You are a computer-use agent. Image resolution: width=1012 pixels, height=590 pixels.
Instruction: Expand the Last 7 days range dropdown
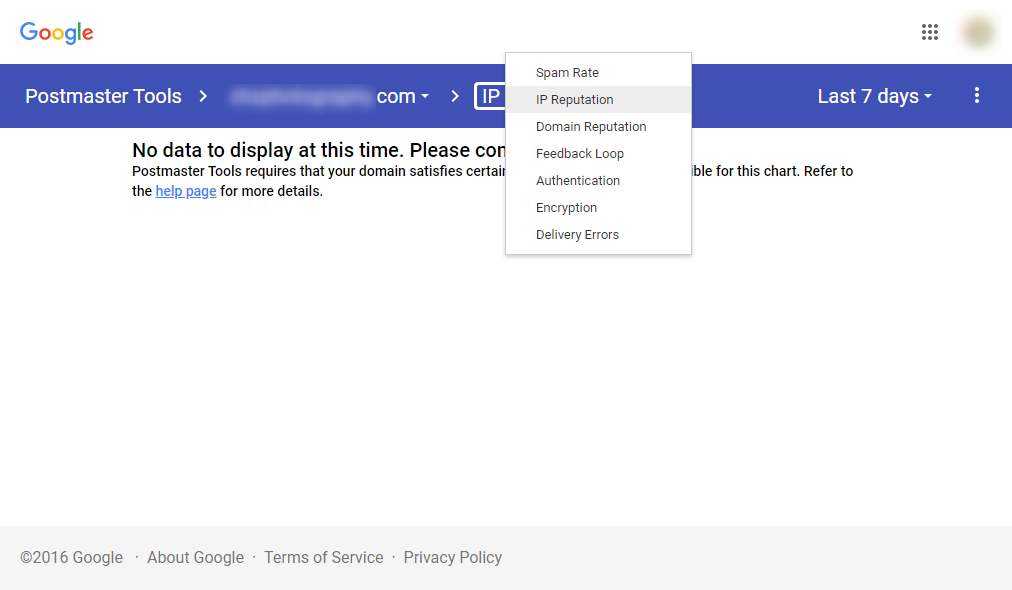875,96
